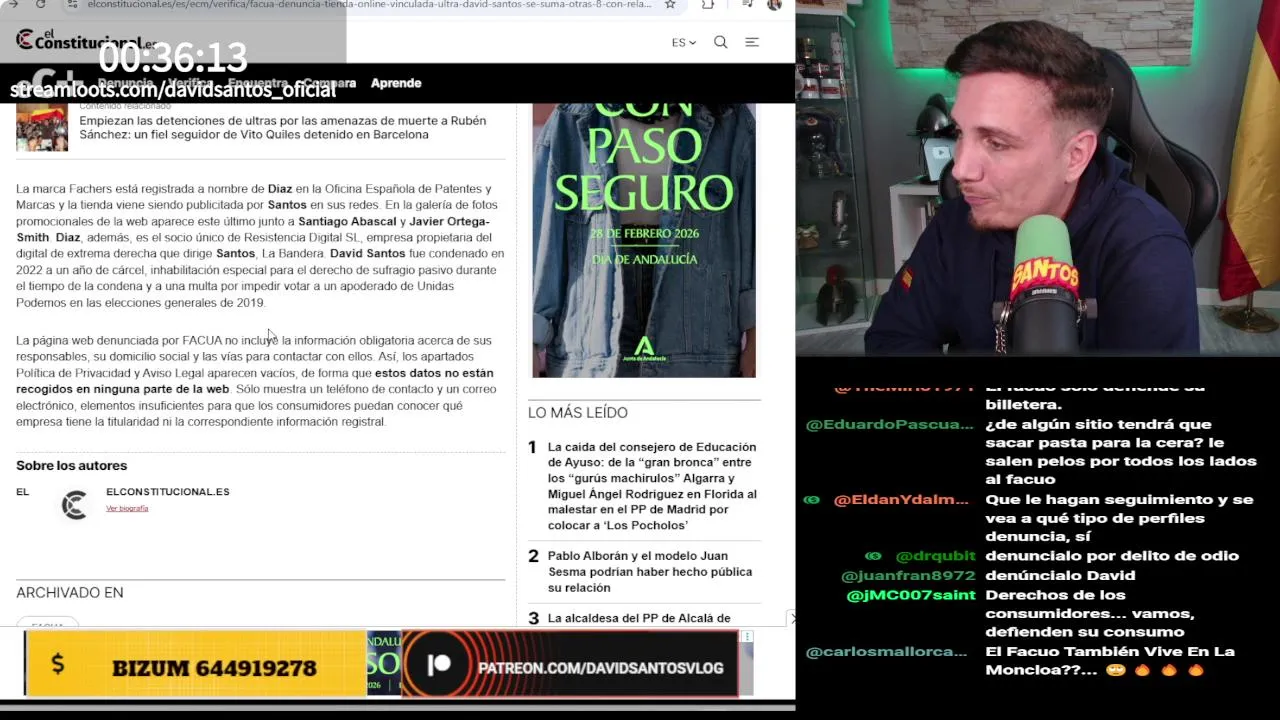
Task: Open the browser profile avatar
Action: (774, 4)
